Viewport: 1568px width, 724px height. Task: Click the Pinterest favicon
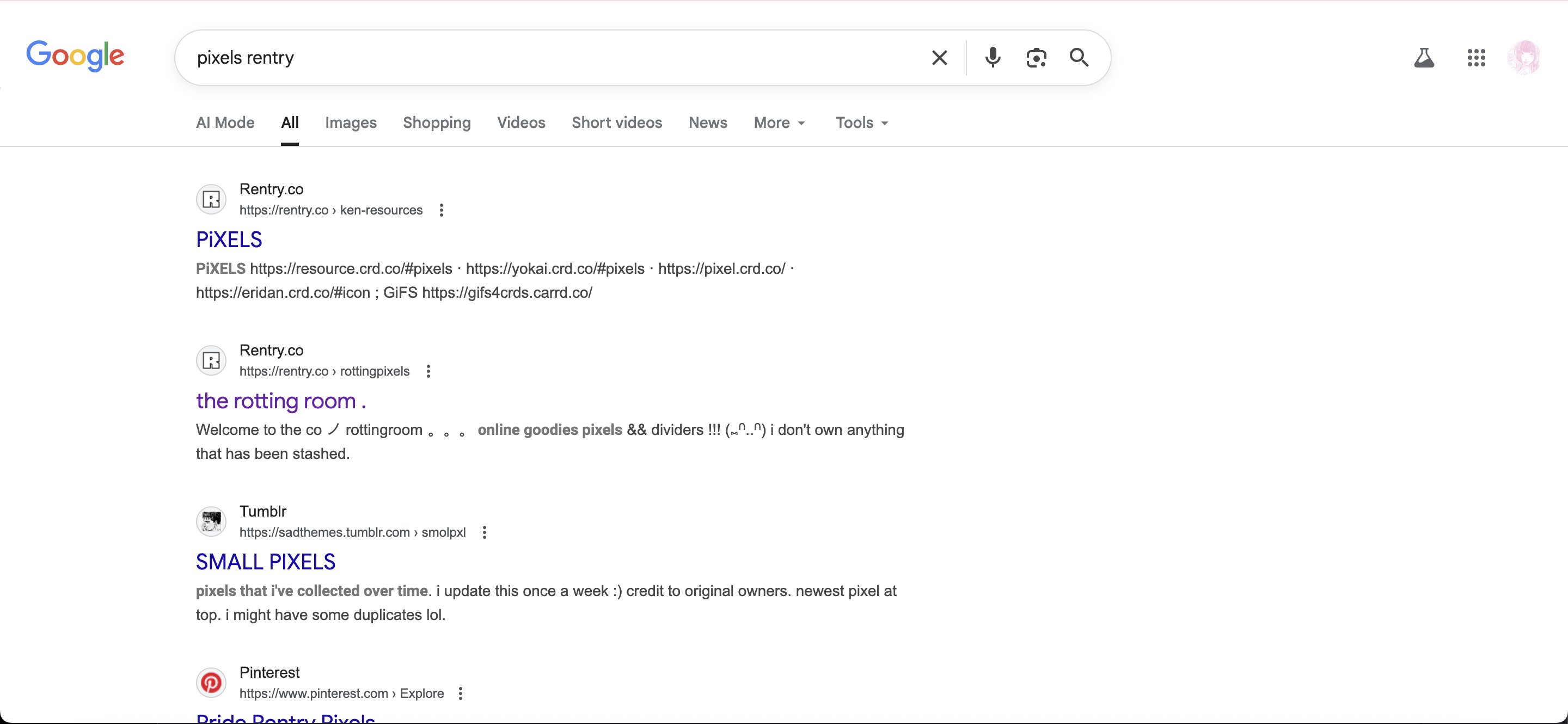211,682
